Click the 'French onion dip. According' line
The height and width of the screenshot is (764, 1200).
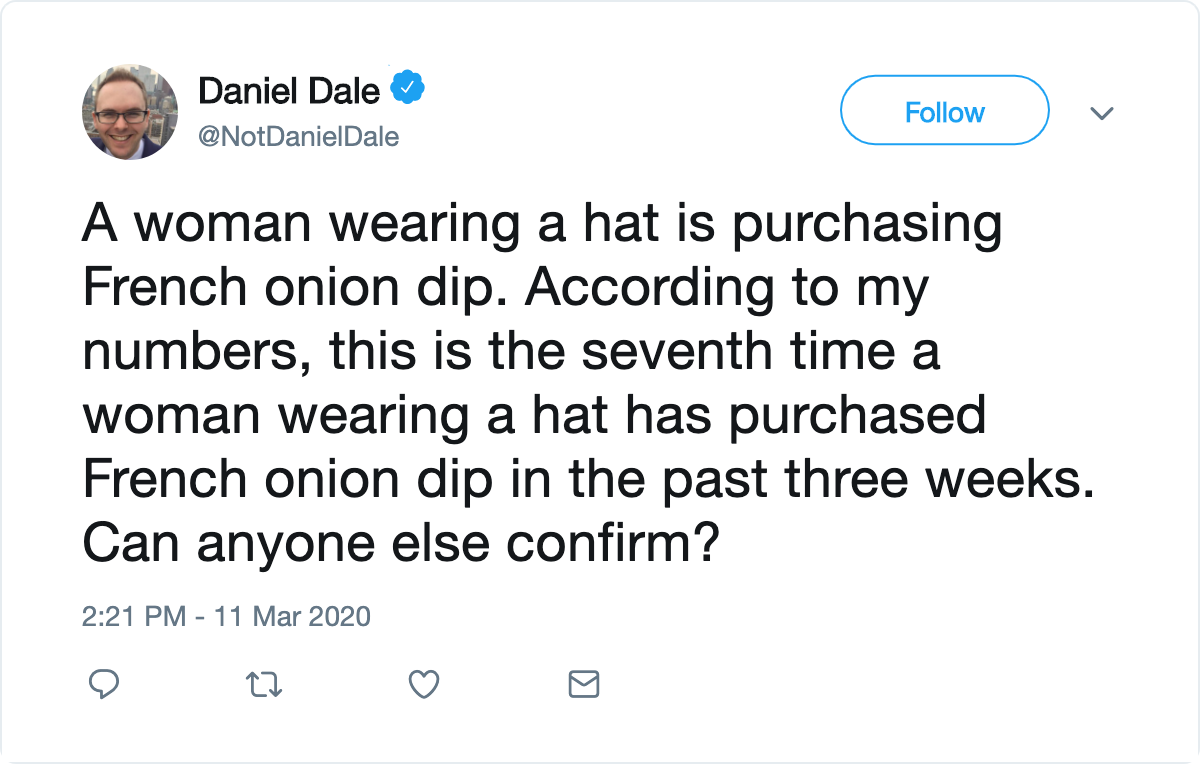[506, 290]
